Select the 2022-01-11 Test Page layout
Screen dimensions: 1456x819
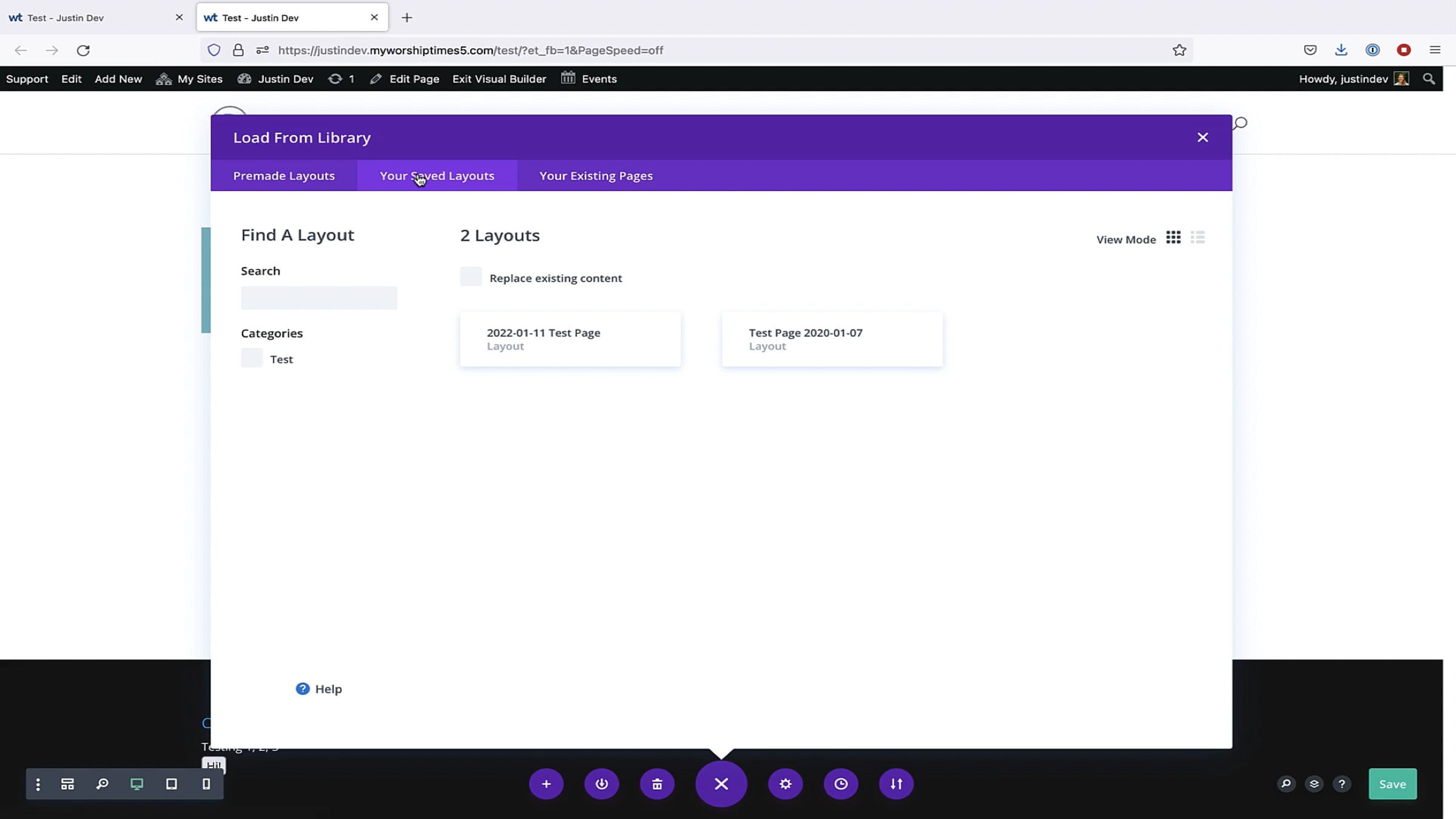click(570, 339)
